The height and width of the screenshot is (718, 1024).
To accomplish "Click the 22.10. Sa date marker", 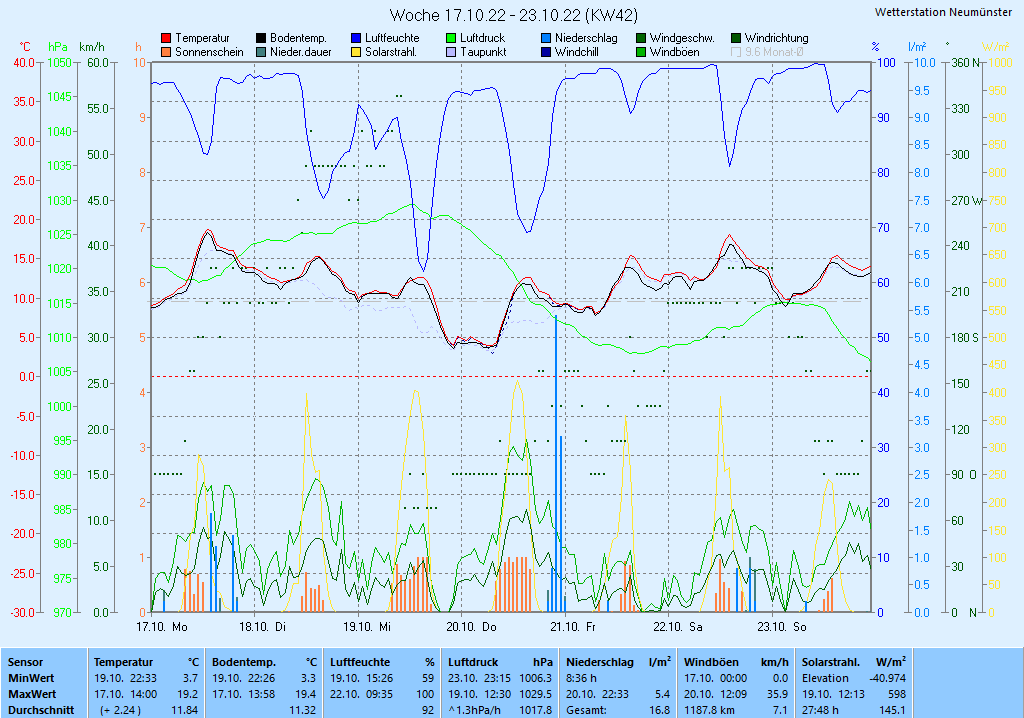I will tap(677, 627).
